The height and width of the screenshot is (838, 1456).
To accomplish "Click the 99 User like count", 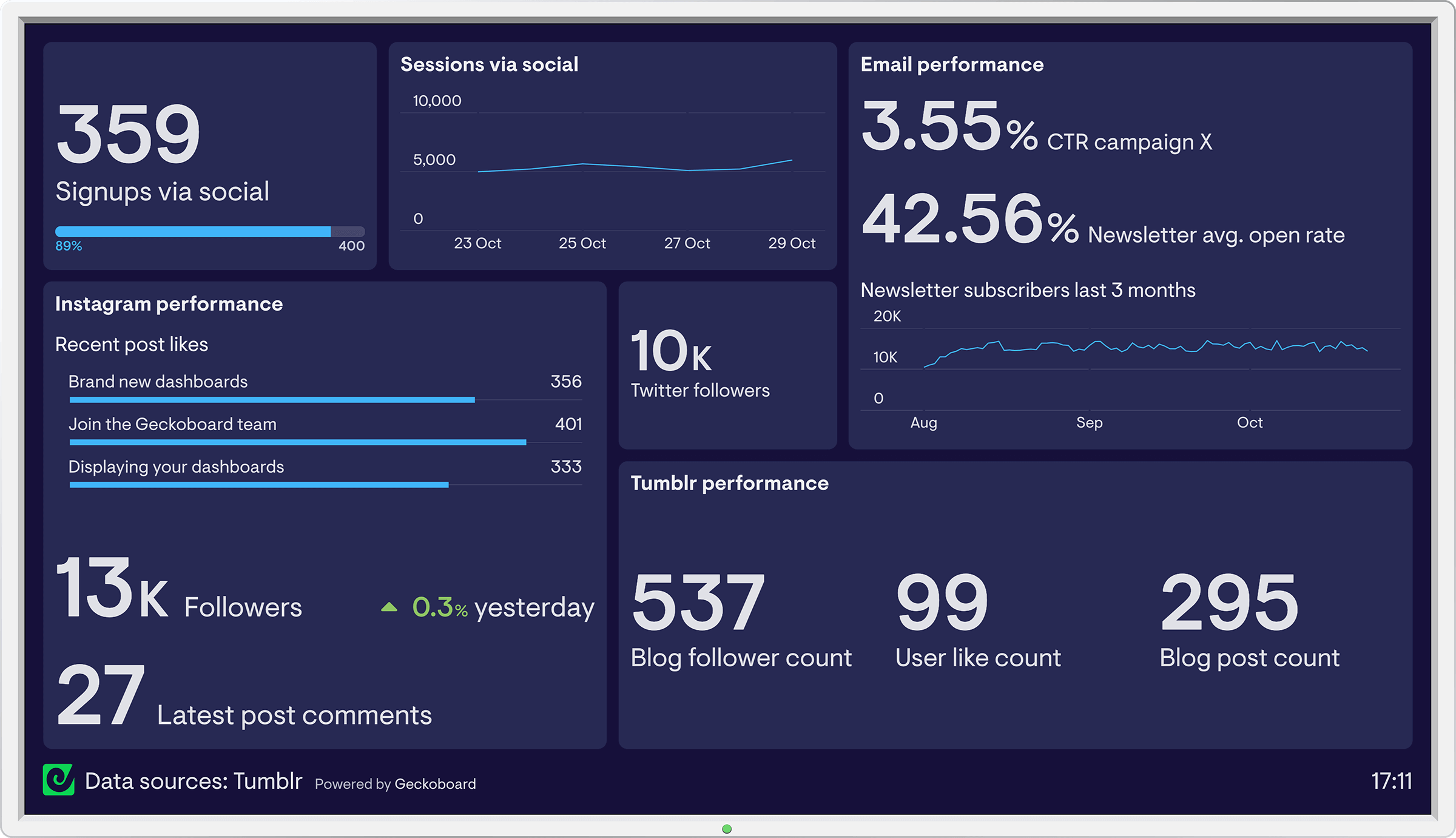I will [942, 604].
